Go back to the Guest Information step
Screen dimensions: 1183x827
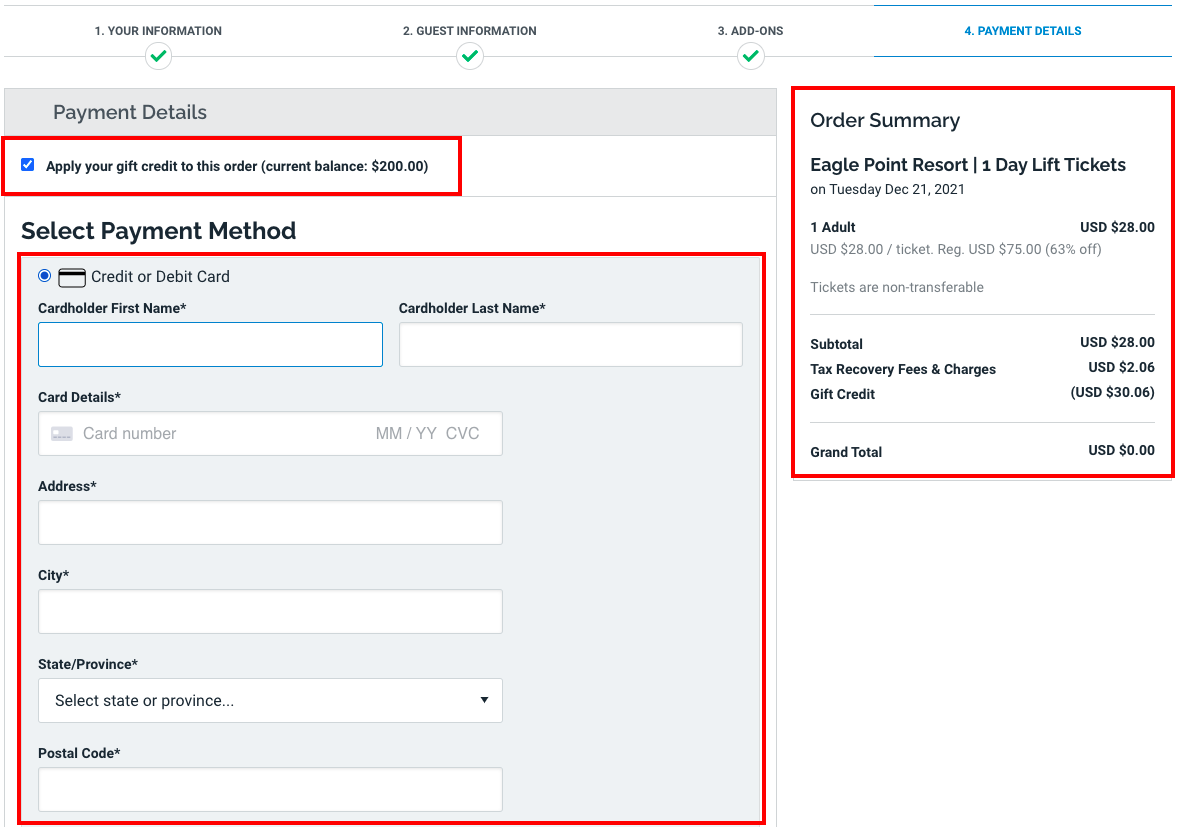click(470, 31)
